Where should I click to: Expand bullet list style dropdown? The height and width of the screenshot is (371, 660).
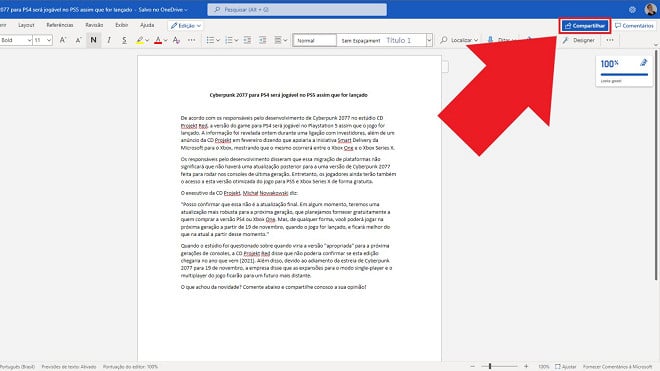(x=218, y=40)
